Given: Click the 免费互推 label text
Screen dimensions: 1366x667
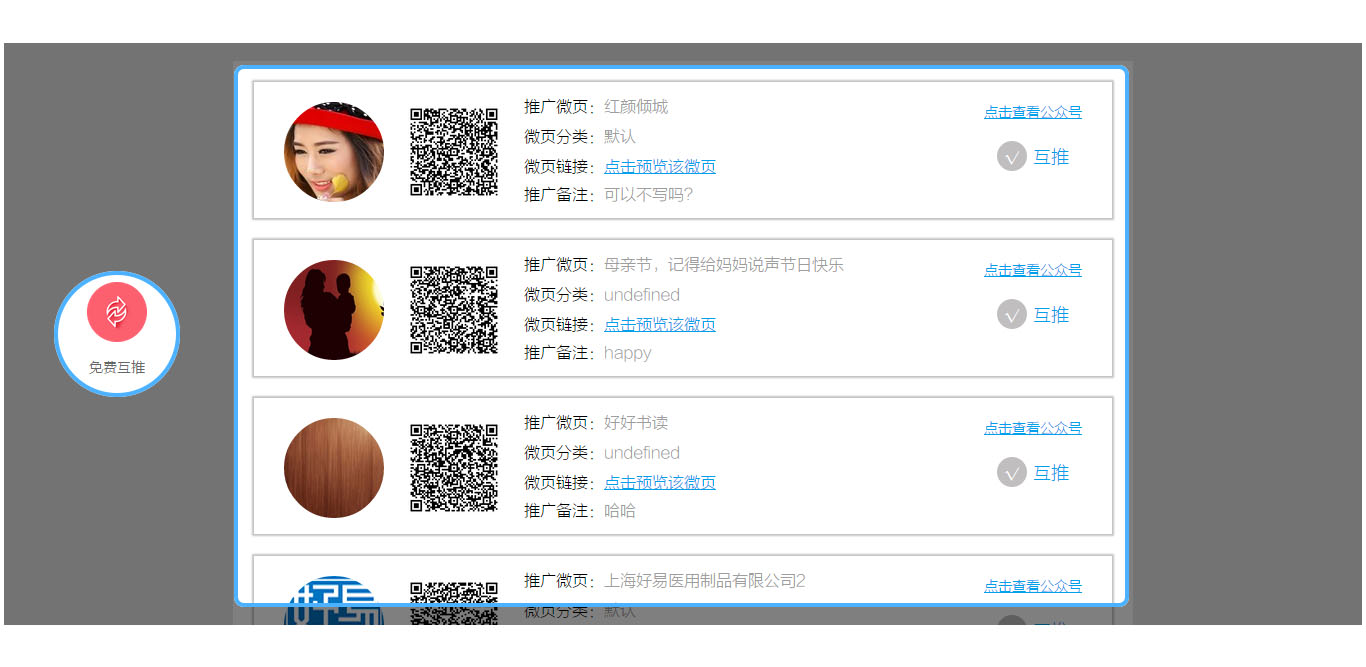Looking at the screenshot, I should 117,368.
